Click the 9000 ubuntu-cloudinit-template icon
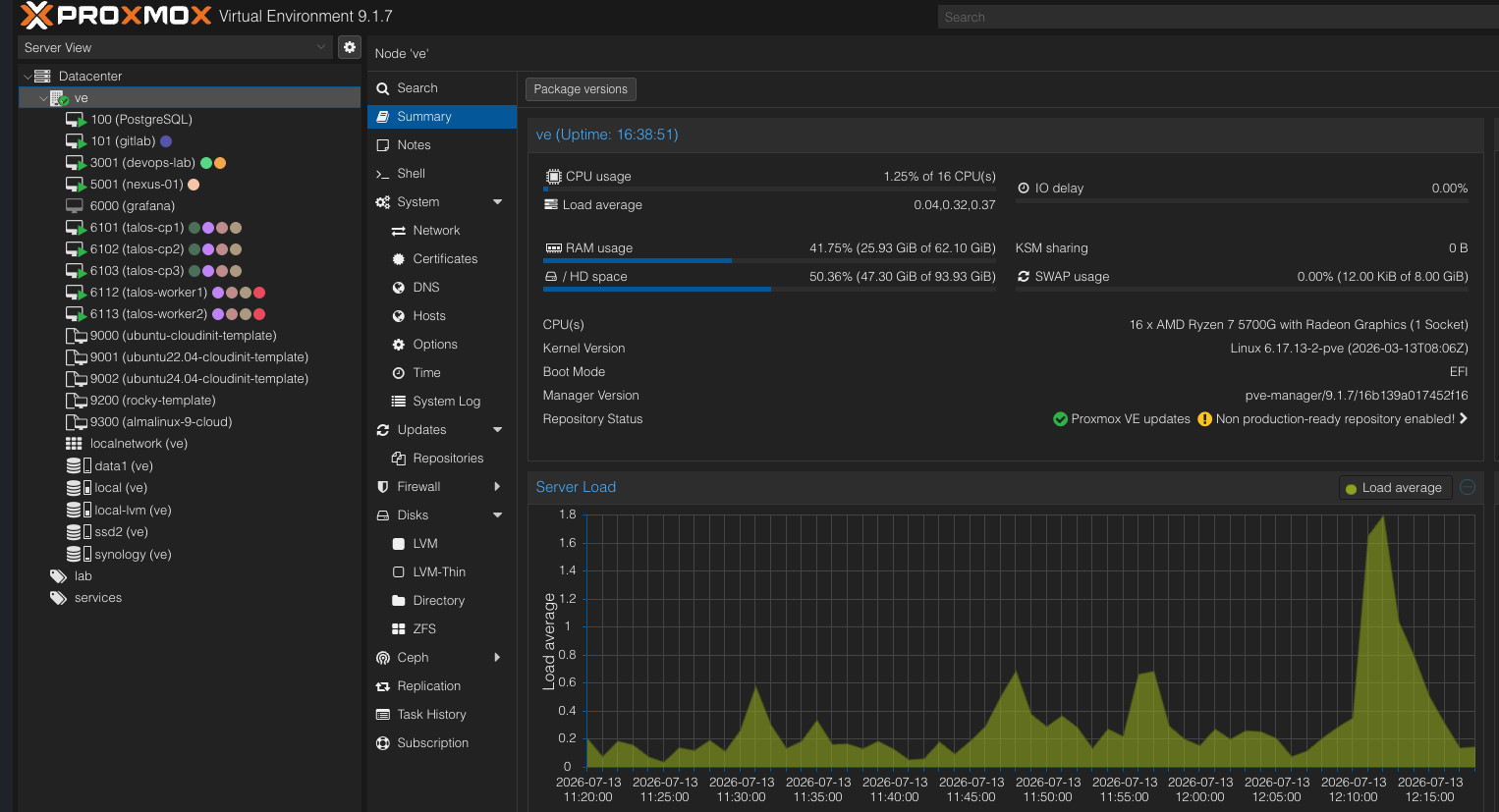Viewport: 1499px width, 812px height. coord(76,336)
